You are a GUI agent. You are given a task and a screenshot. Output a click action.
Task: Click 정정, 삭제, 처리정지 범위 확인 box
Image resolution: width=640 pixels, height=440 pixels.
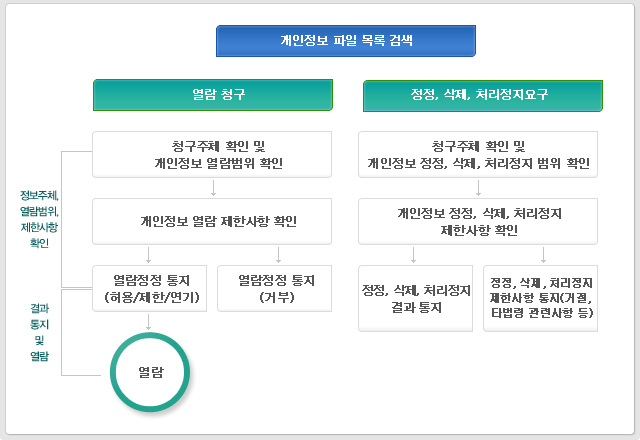coord(478,154)
